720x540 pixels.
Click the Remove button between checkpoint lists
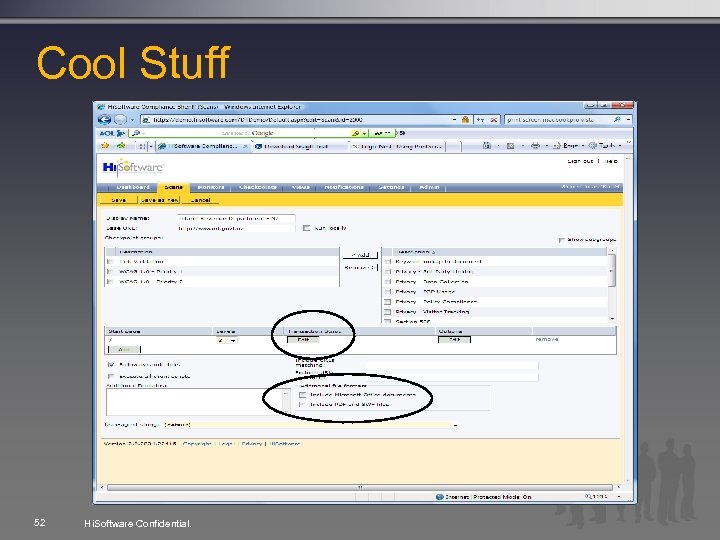coord(360,268)
